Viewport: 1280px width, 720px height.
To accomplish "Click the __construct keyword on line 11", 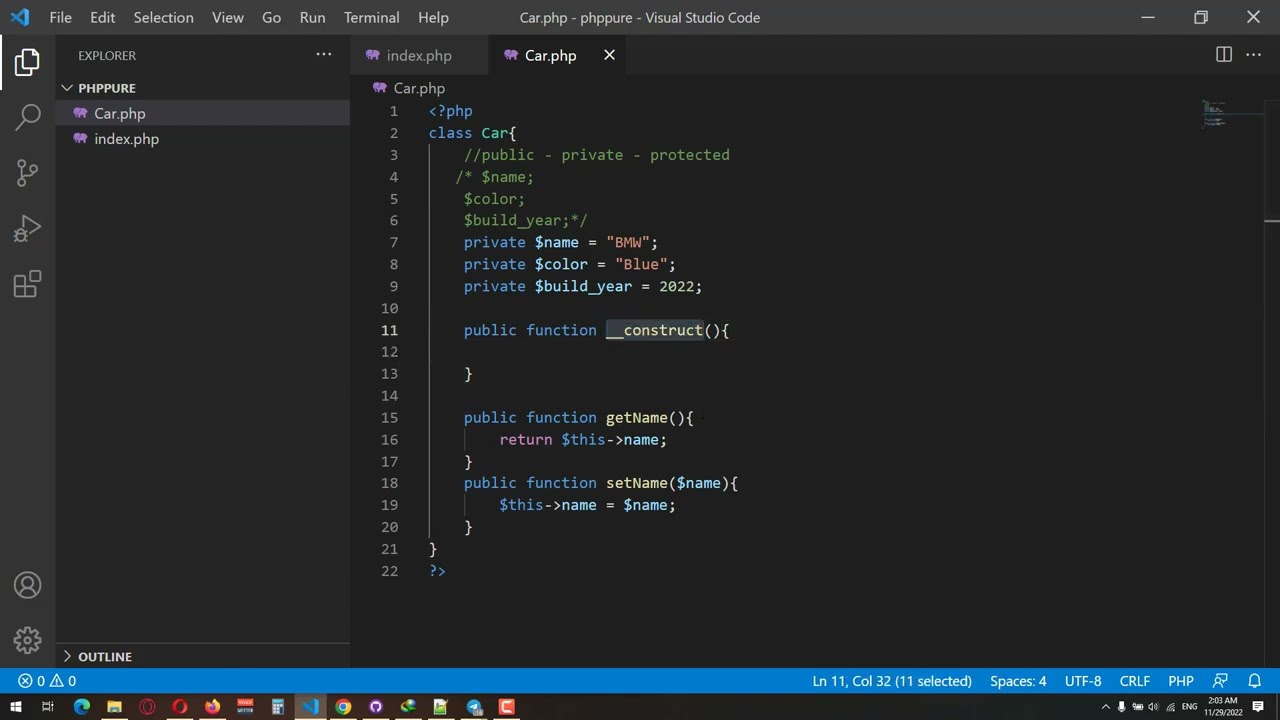I will click(x=654, y=330).
